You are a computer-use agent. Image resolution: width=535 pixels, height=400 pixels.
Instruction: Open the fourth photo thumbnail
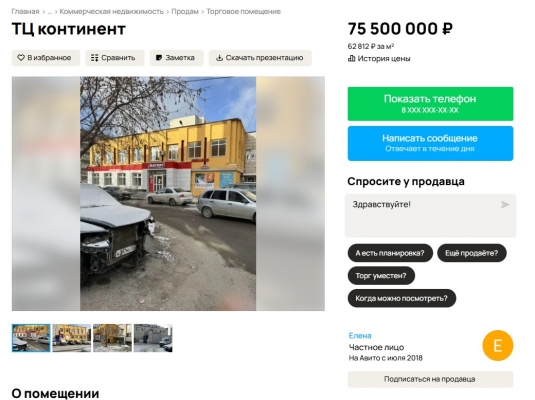pos(153,338)
